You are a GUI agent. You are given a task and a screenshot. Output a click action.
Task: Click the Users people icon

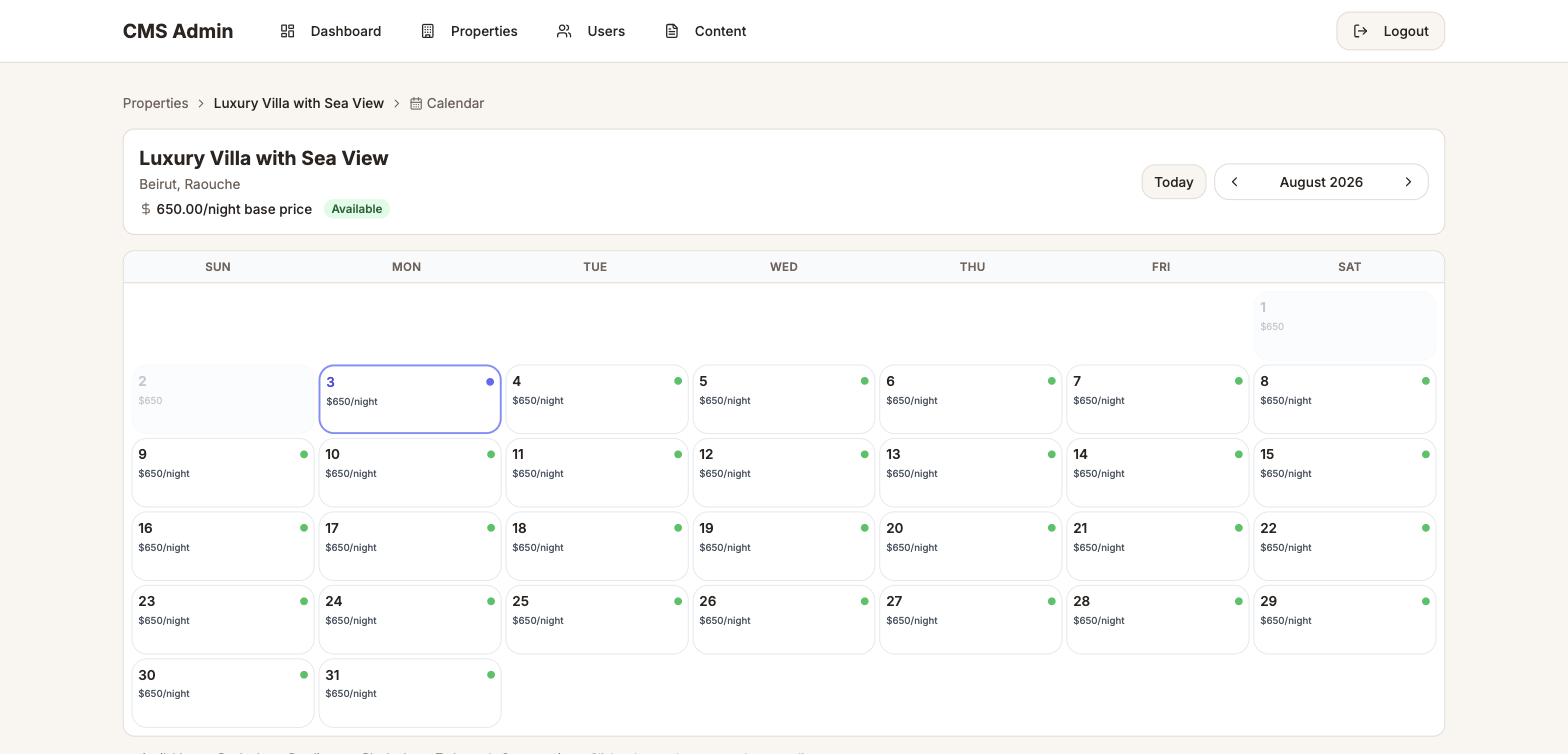564,31
